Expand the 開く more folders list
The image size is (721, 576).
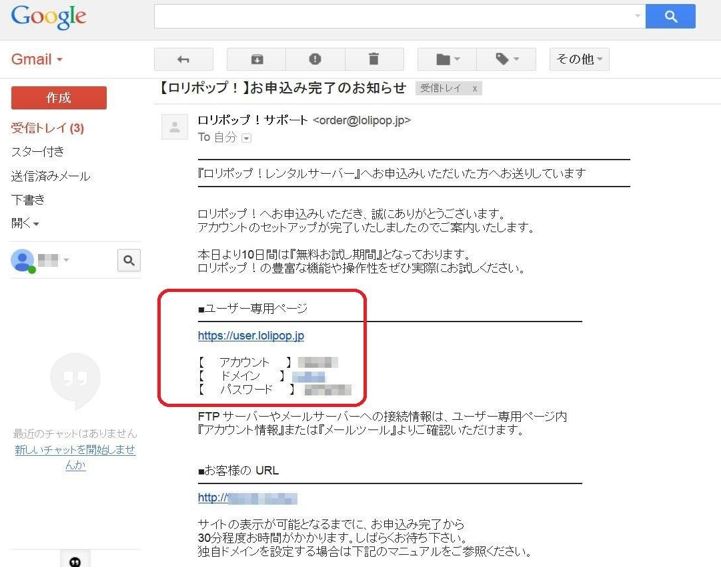click(25, 224)
